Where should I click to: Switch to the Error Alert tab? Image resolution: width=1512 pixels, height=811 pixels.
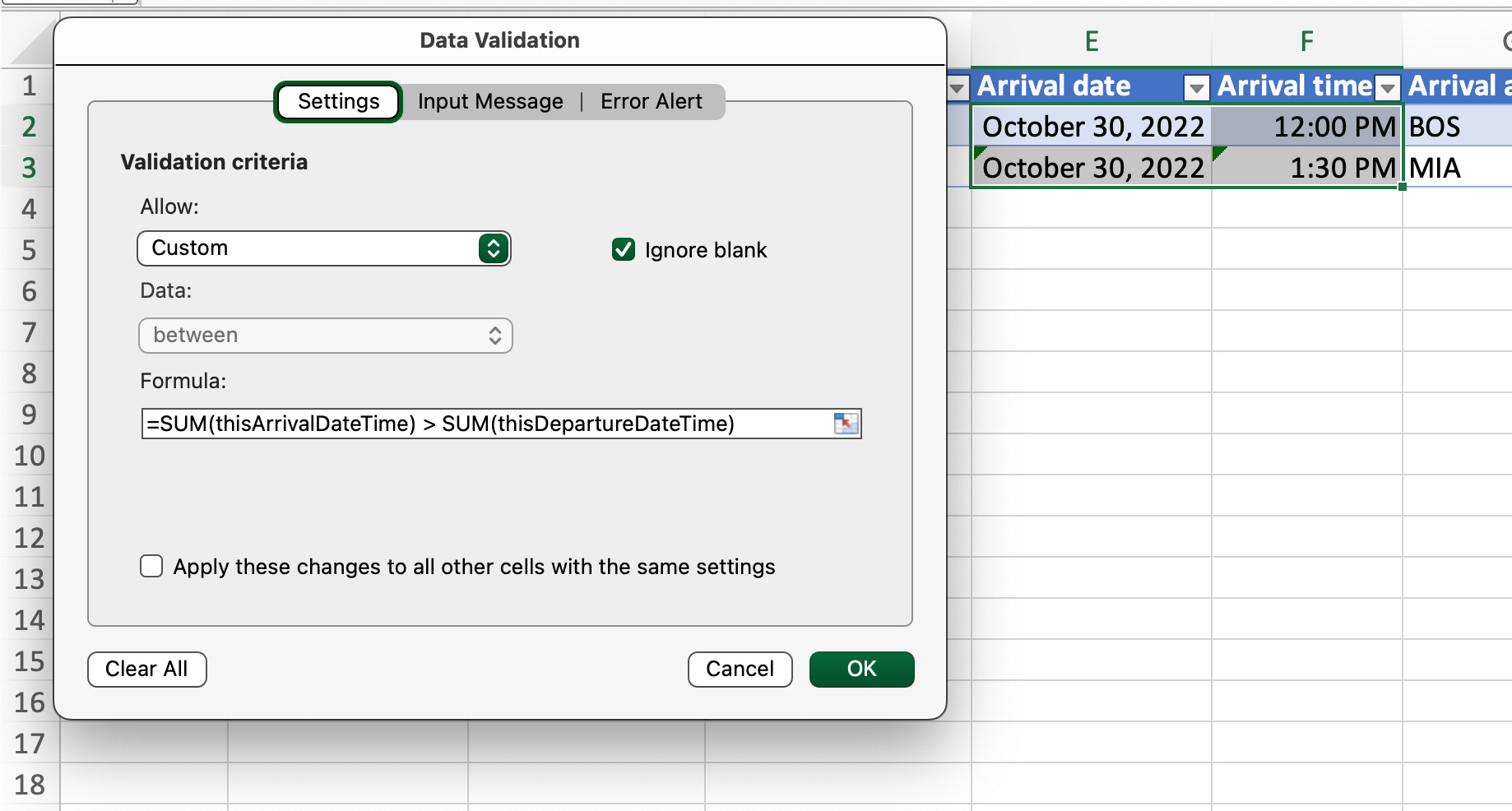pyautogui.click(x=651, y=101)
